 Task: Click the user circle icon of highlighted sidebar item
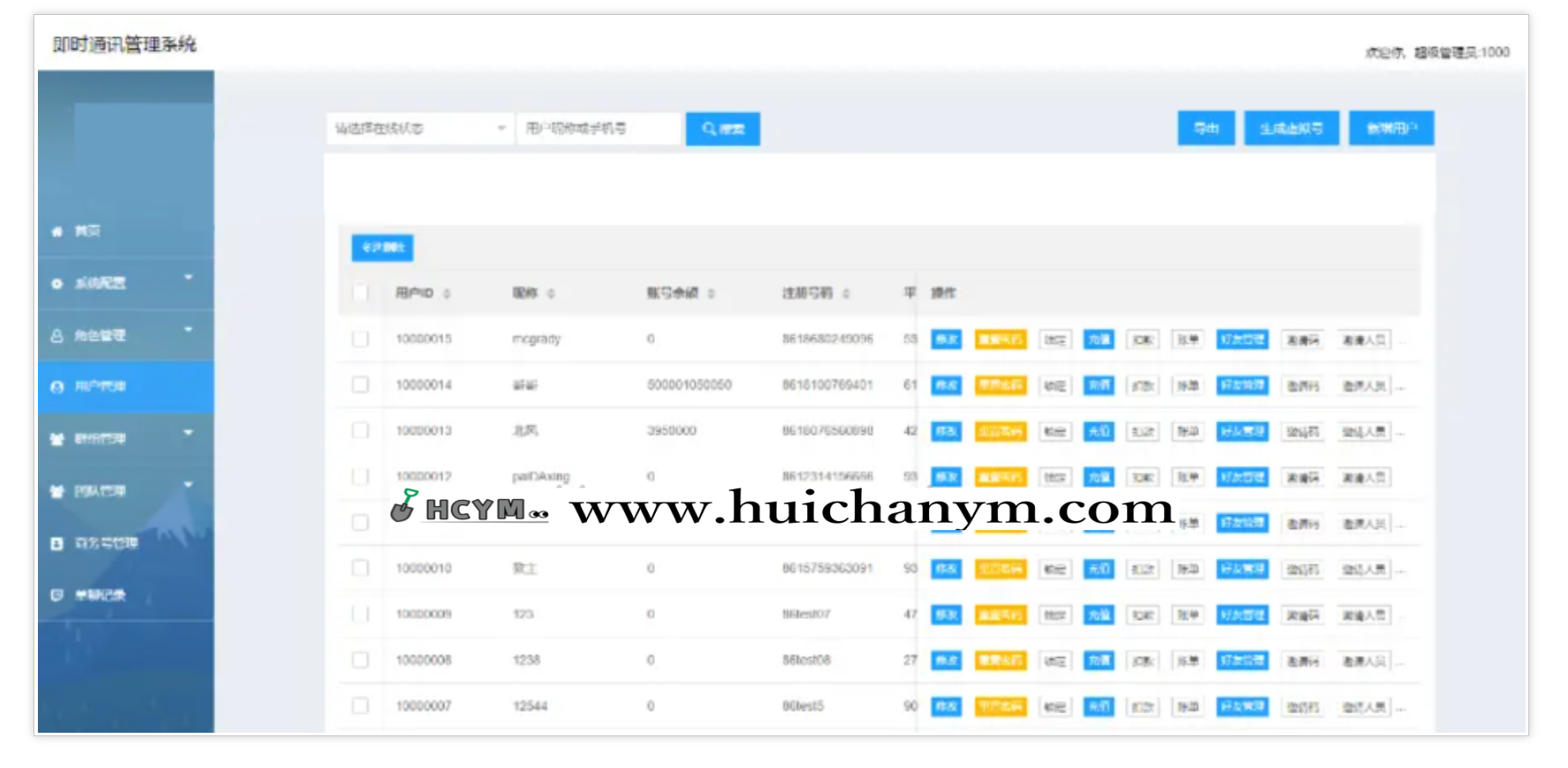(x=57, y=387)
